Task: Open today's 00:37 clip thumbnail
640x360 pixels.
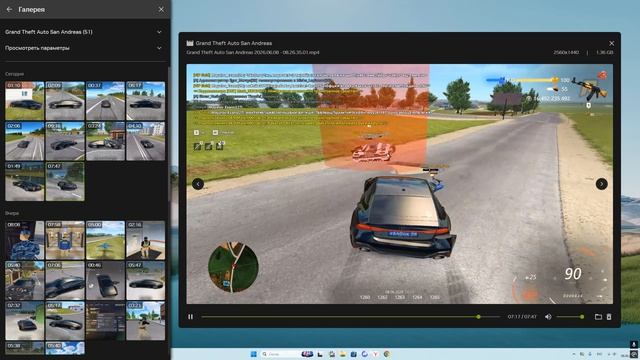Action: pyautogui.click(x=105, y=101)
